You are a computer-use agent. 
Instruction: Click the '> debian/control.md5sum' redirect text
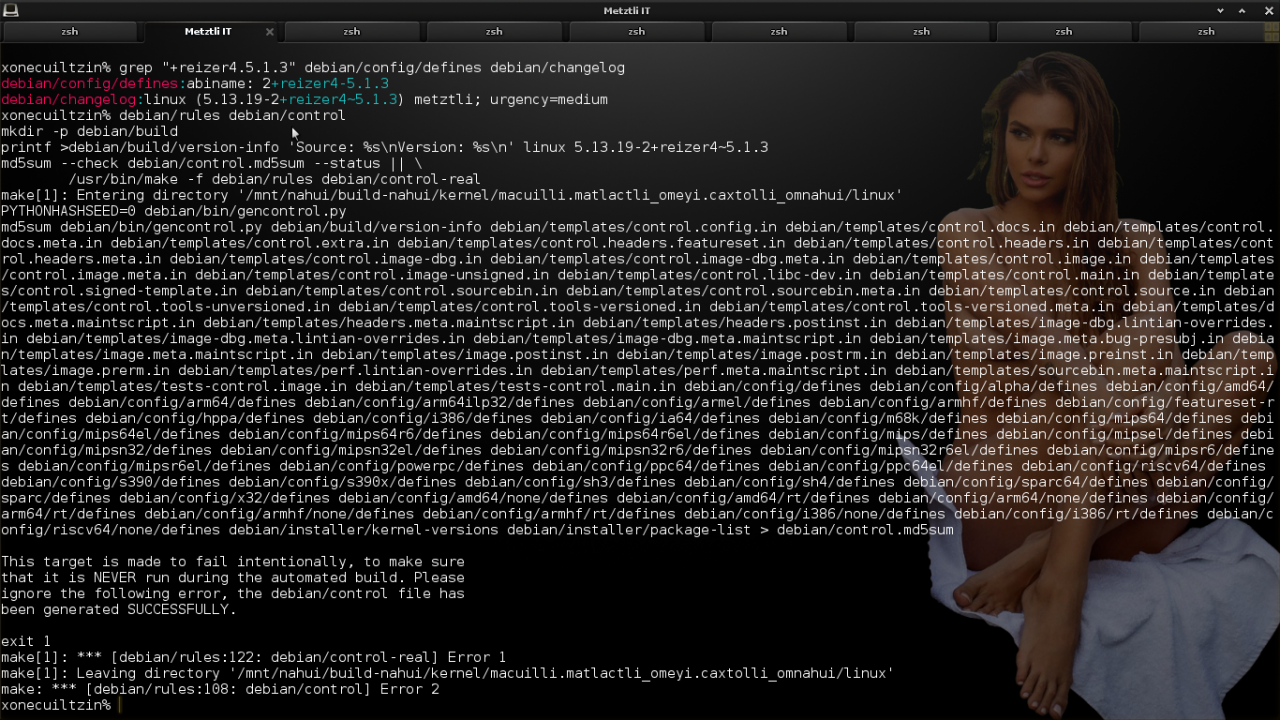coord(857,530)
